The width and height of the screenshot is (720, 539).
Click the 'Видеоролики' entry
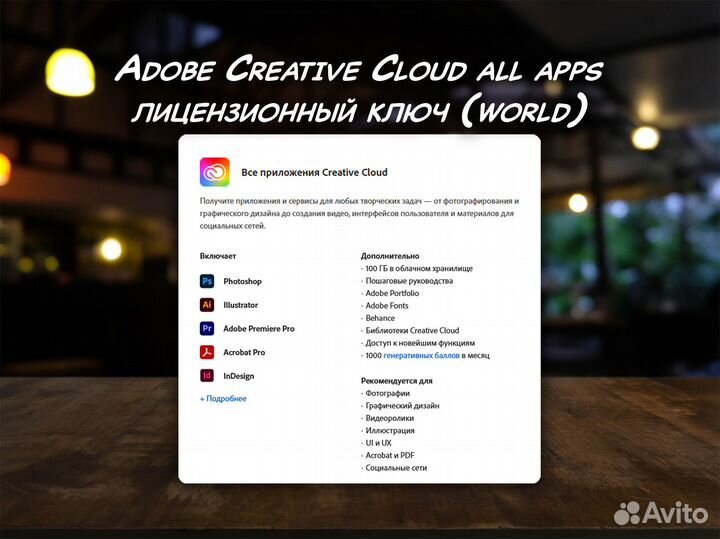(x=388, y=418)
